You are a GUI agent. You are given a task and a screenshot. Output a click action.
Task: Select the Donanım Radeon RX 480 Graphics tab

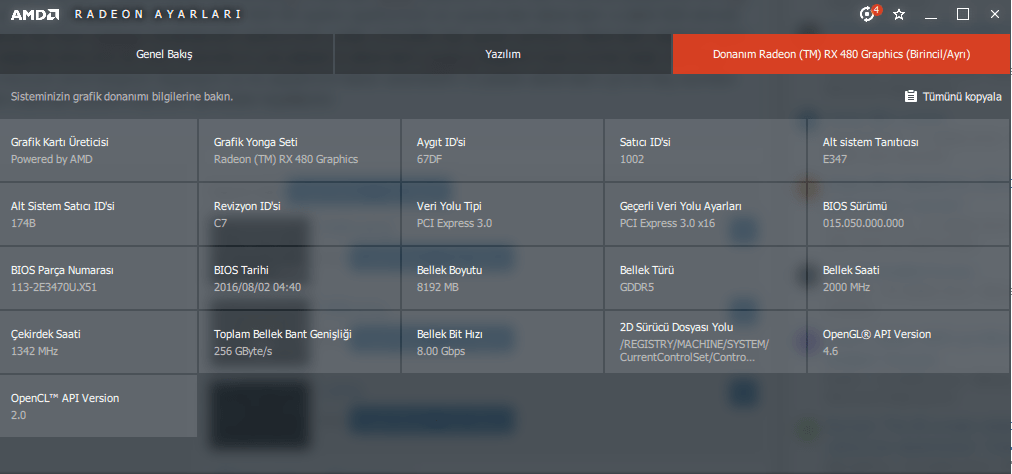(842, 54)
